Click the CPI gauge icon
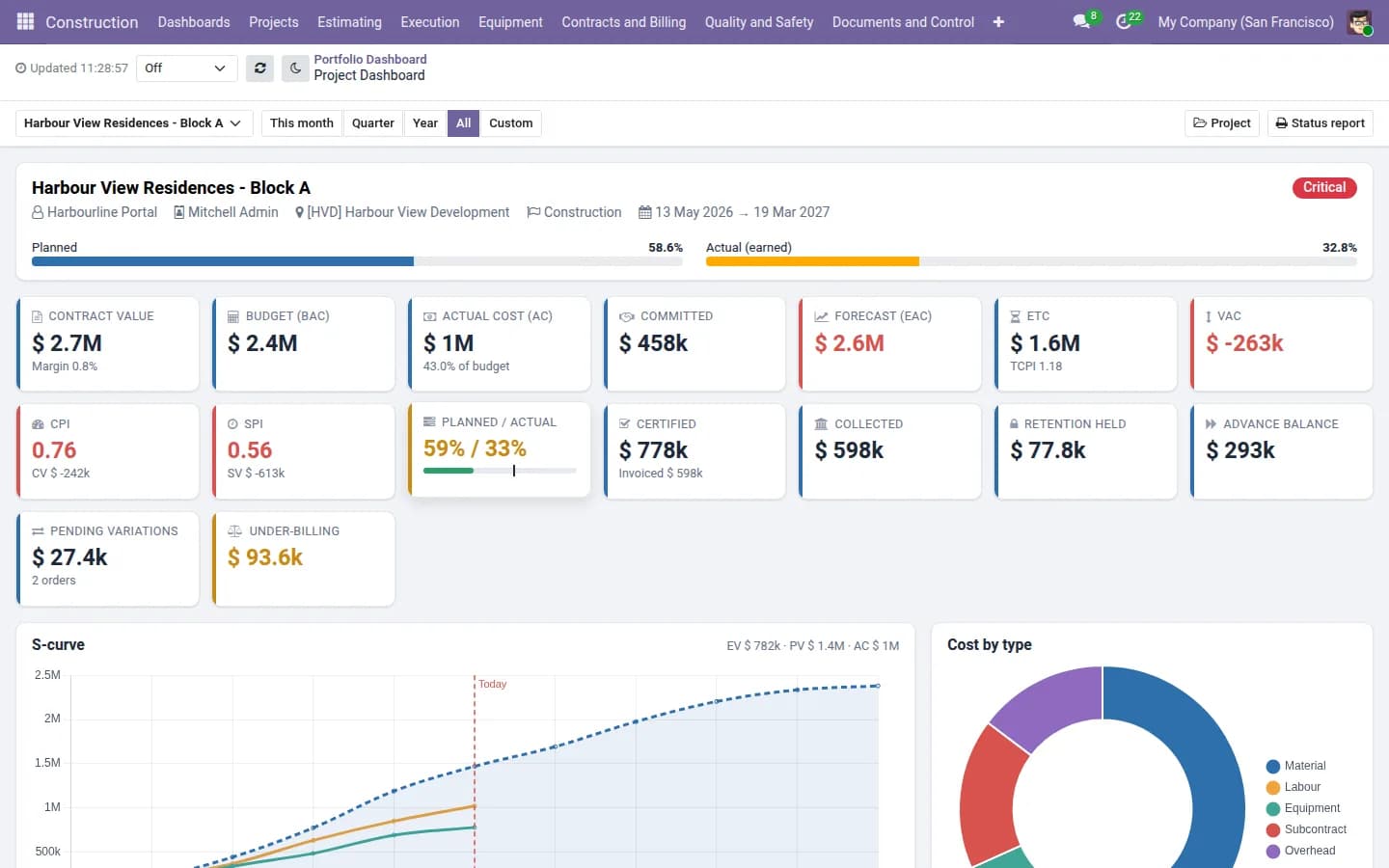The image size is (1389, 868). [x=38, y=424]
